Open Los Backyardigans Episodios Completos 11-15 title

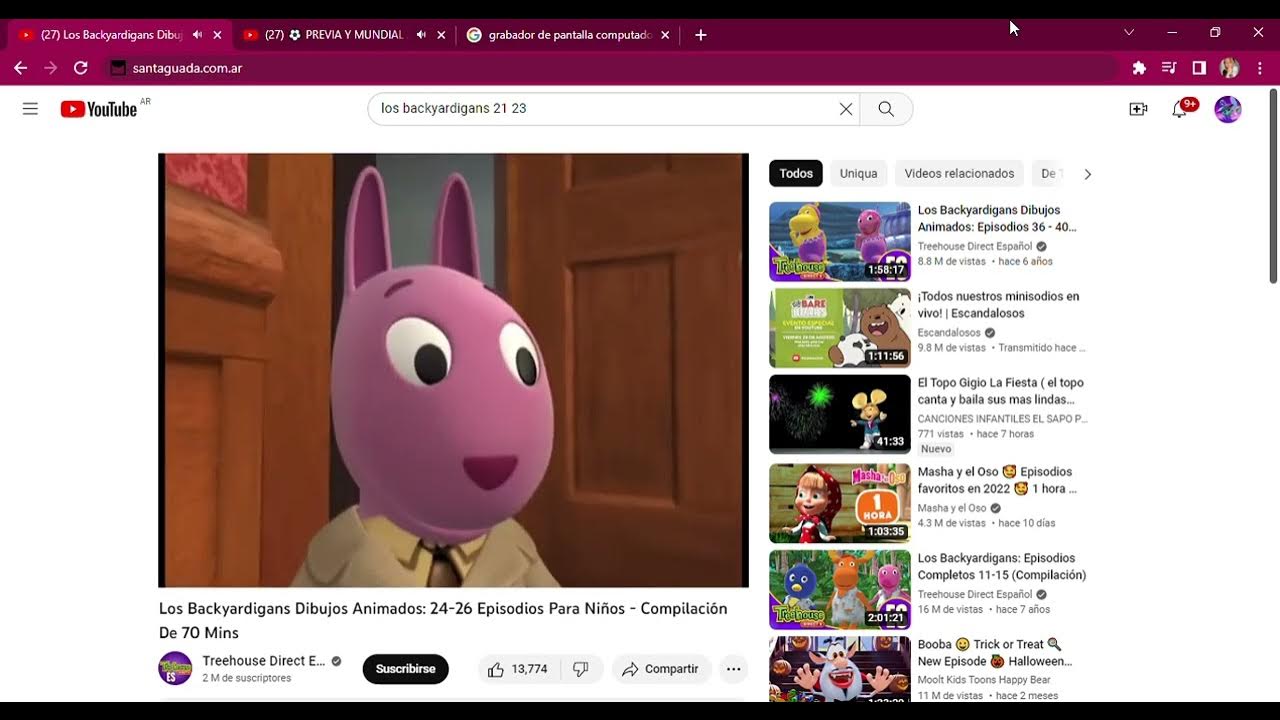1002,567
